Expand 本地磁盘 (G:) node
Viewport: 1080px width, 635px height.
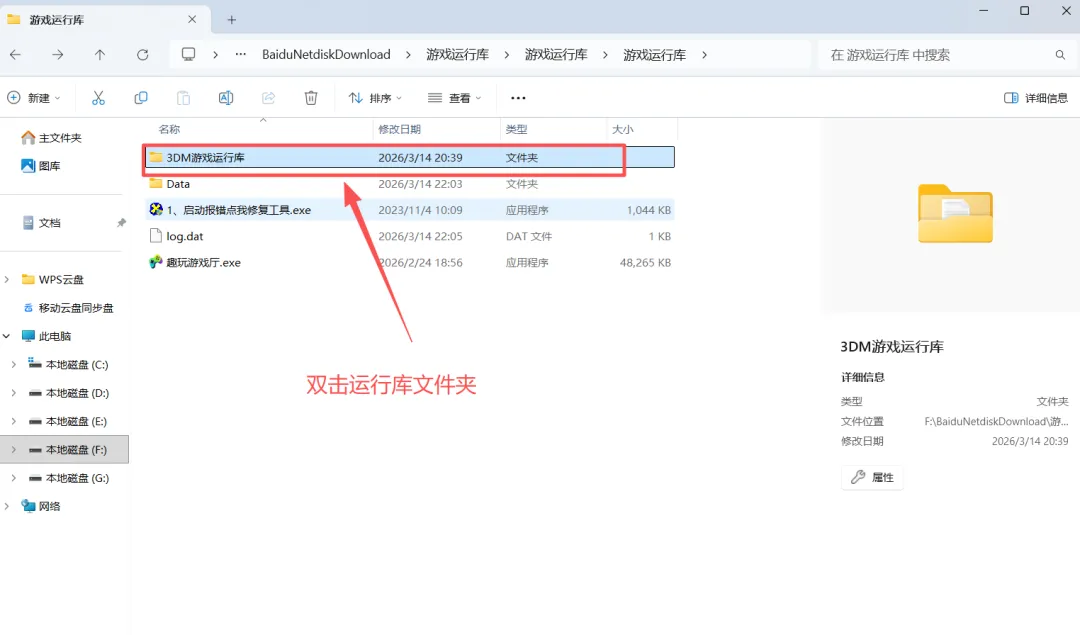[14, 477]
